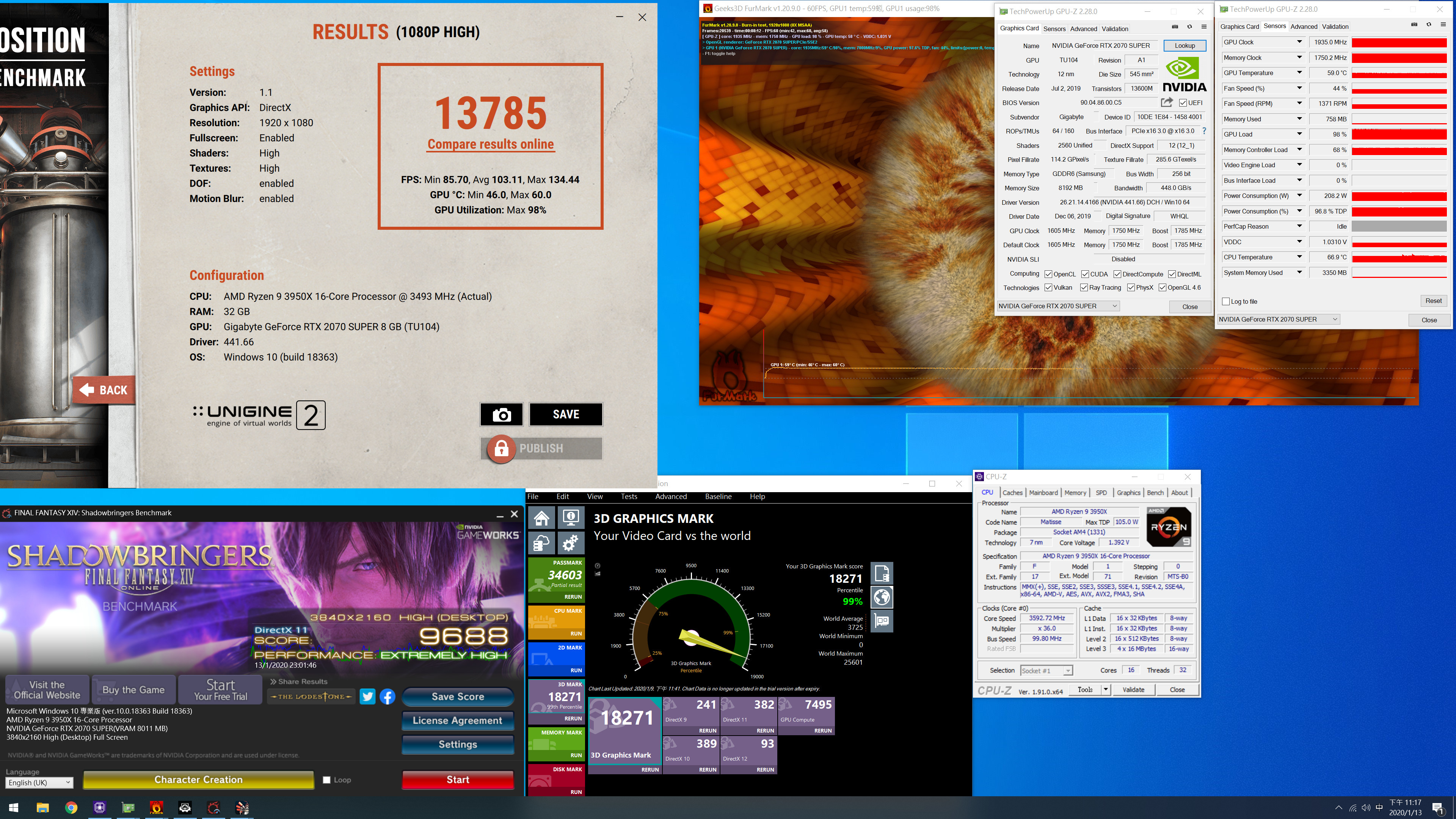Viewport: 1456px width, 819px height.
Task: Expand the Power Consumption (W) sensor dropdown arrow
Action: 1299,196
